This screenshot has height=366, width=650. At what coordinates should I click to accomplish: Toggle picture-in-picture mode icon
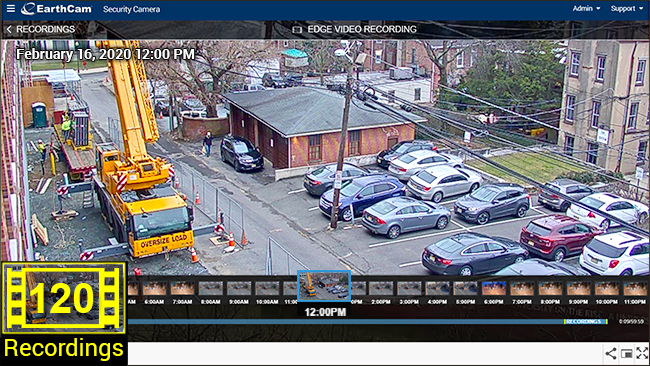pos(626,354)
